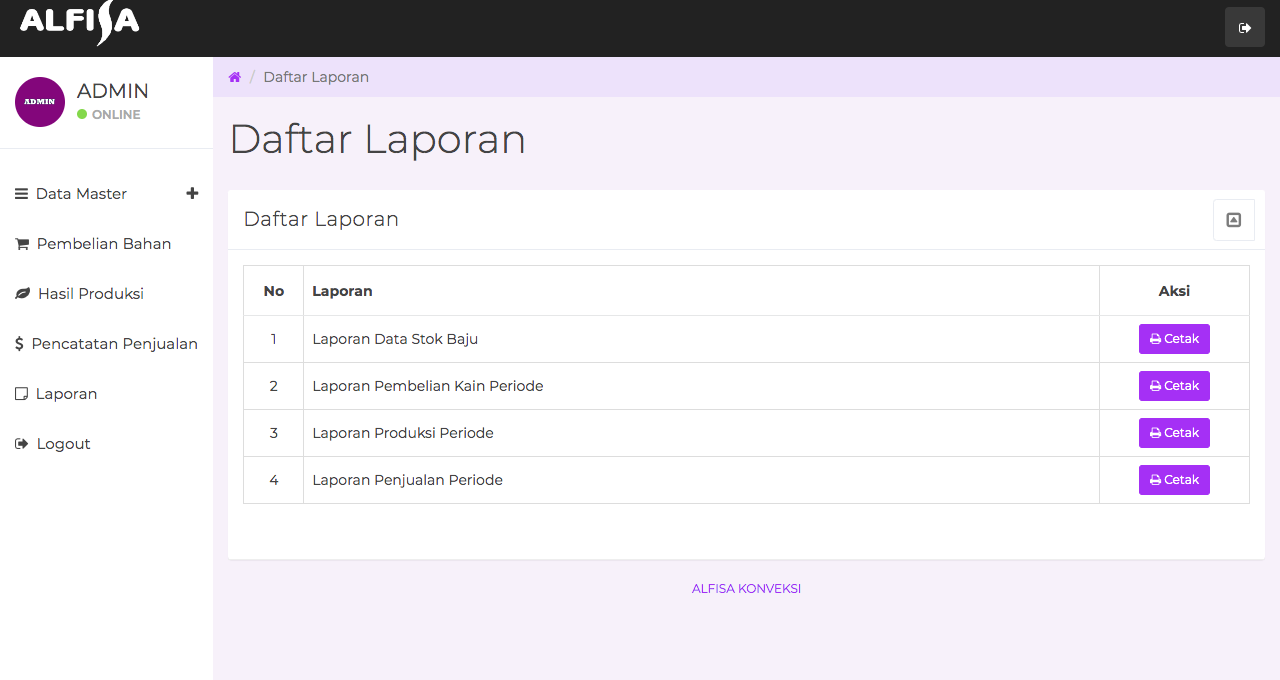Click Cetak for Laporan Penjualan Periode

coord(1174,480)
